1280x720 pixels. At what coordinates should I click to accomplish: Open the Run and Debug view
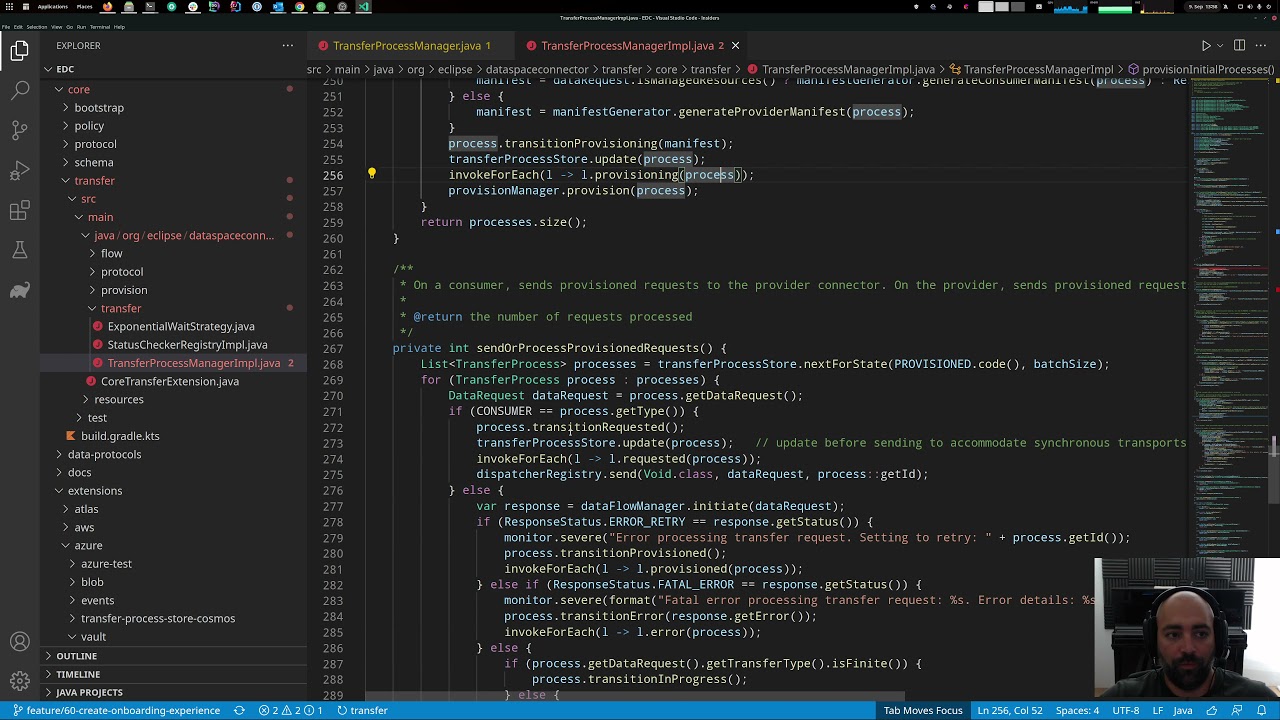tap(20, 171)
